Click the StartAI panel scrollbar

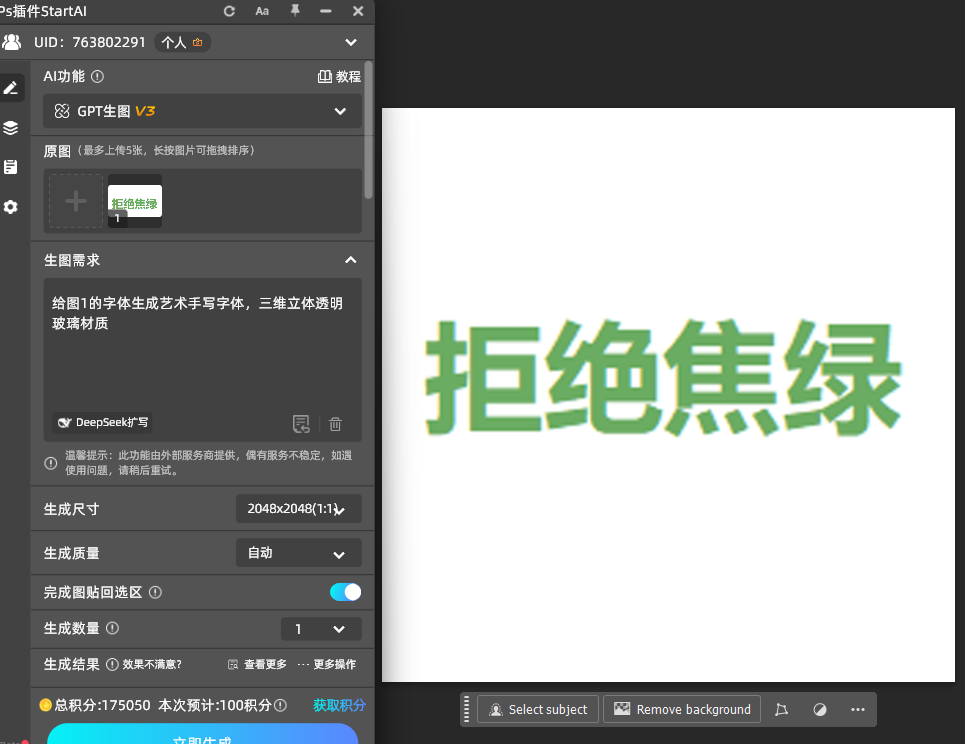[369, 130]
